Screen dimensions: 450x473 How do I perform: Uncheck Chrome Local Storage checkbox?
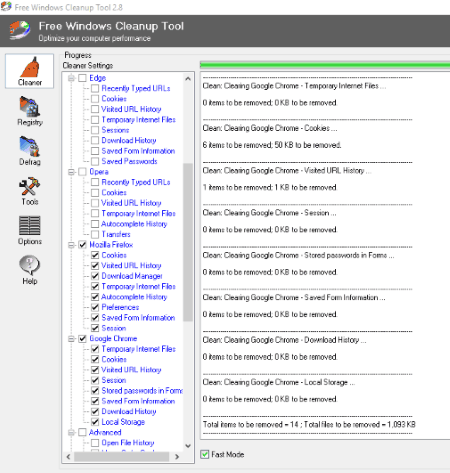pos(95,422)
